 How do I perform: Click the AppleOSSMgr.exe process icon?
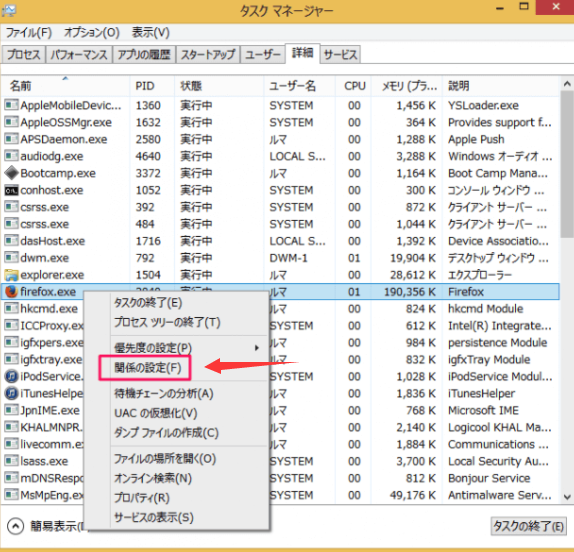(11, 122)
